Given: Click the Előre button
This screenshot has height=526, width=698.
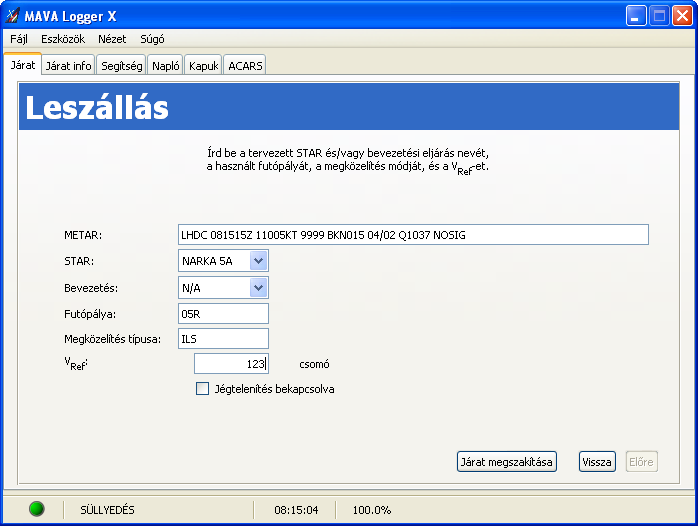Looking at the screenshot, I should (x=641, y=462).
